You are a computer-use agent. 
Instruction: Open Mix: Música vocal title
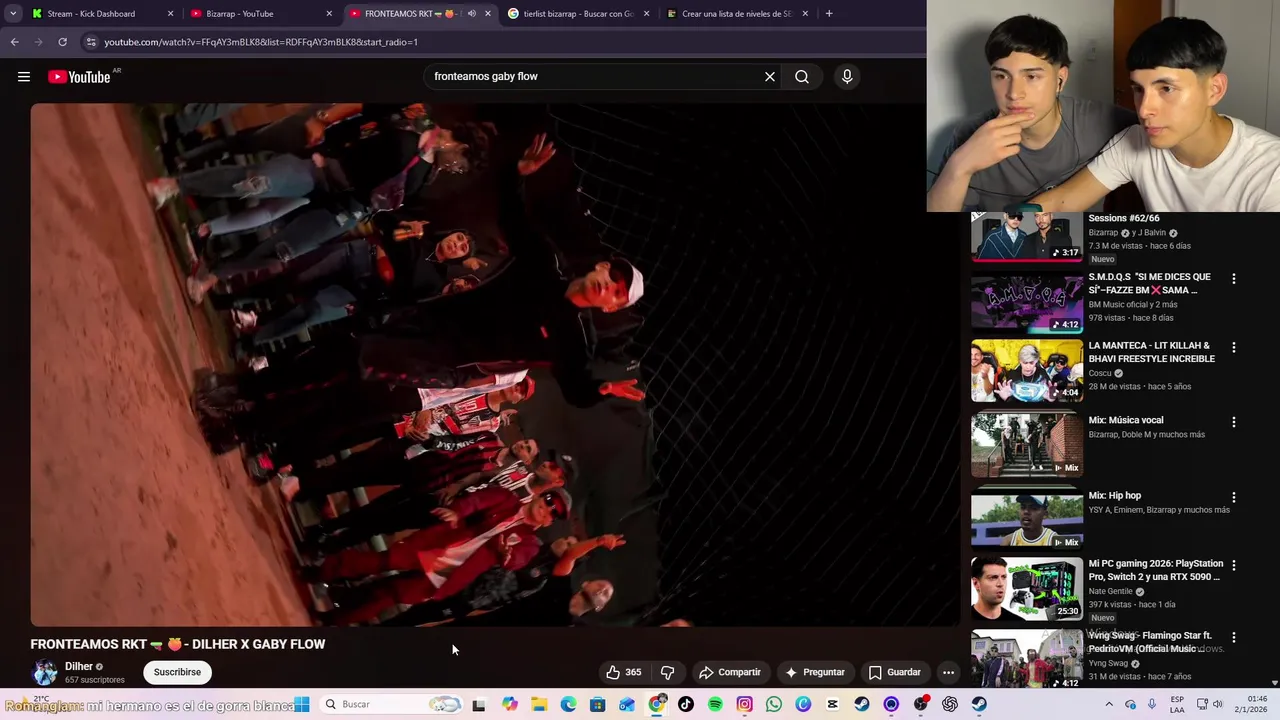pyautogui.click(x=1126, y=420)
